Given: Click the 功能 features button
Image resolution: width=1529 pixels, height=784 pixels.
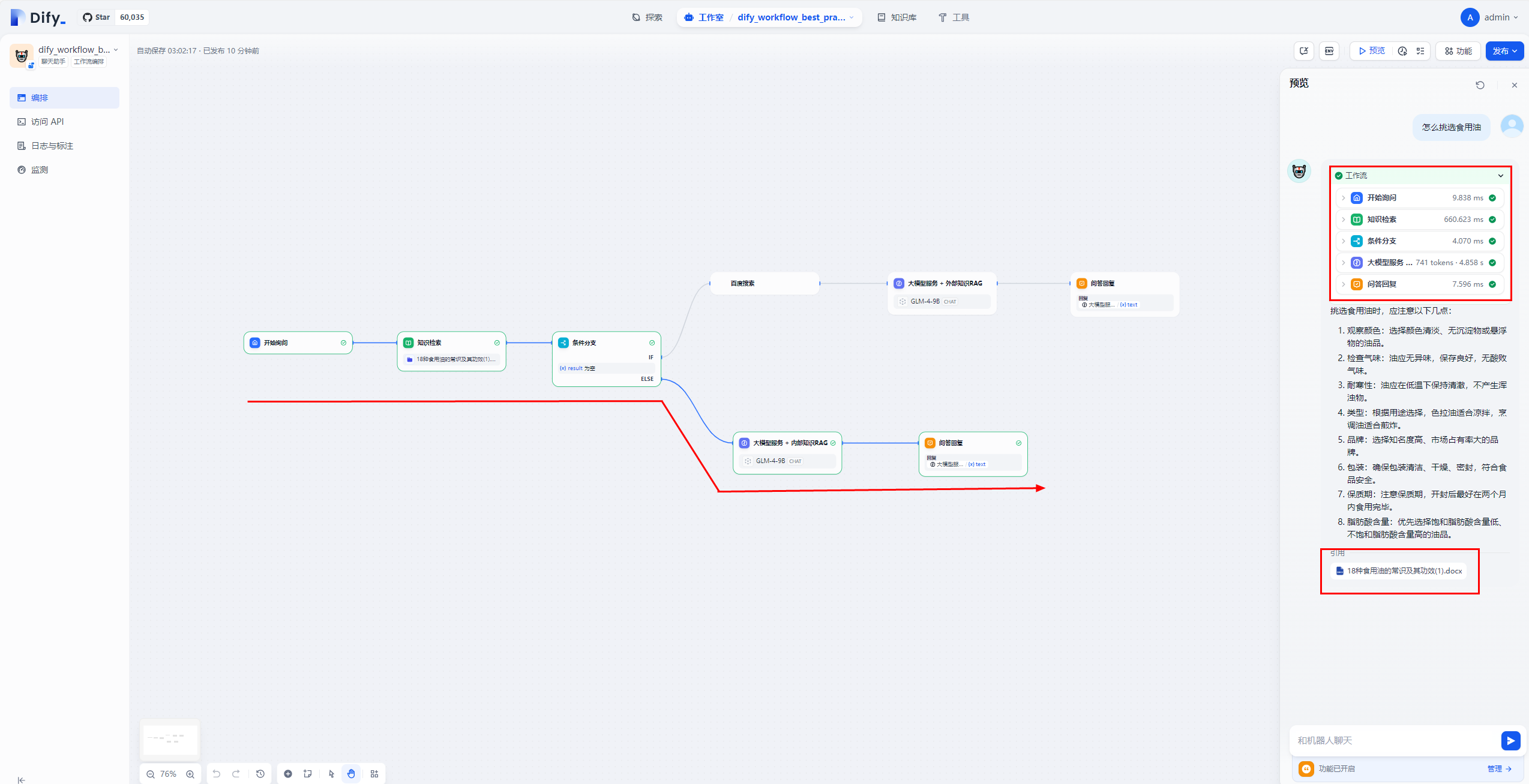Looking at the screenshot, I should (1458, 51).
